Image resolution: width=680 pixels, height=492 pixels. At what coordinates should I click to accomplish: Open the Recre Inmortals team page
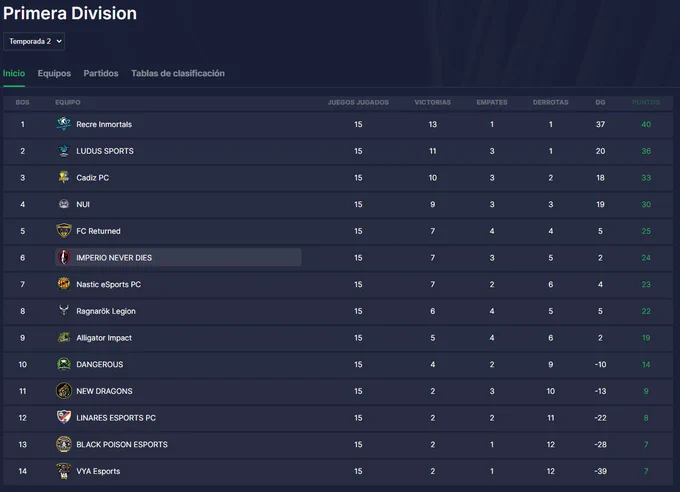104,125
